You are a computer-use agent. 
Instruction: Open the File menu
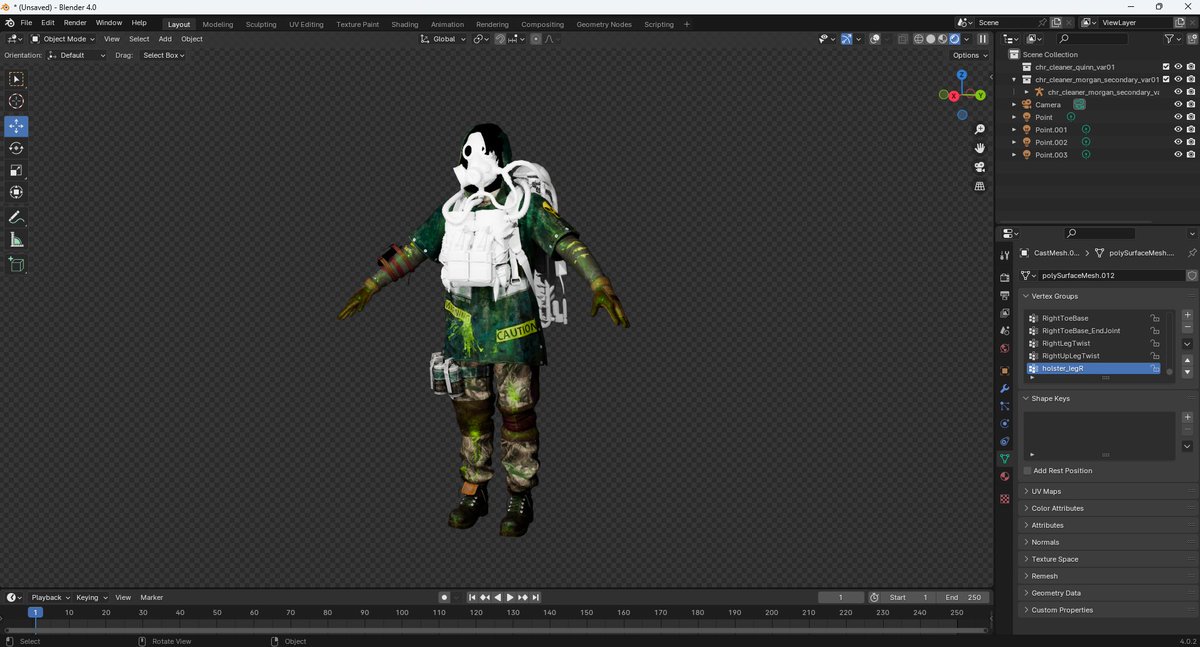(26, 23)
